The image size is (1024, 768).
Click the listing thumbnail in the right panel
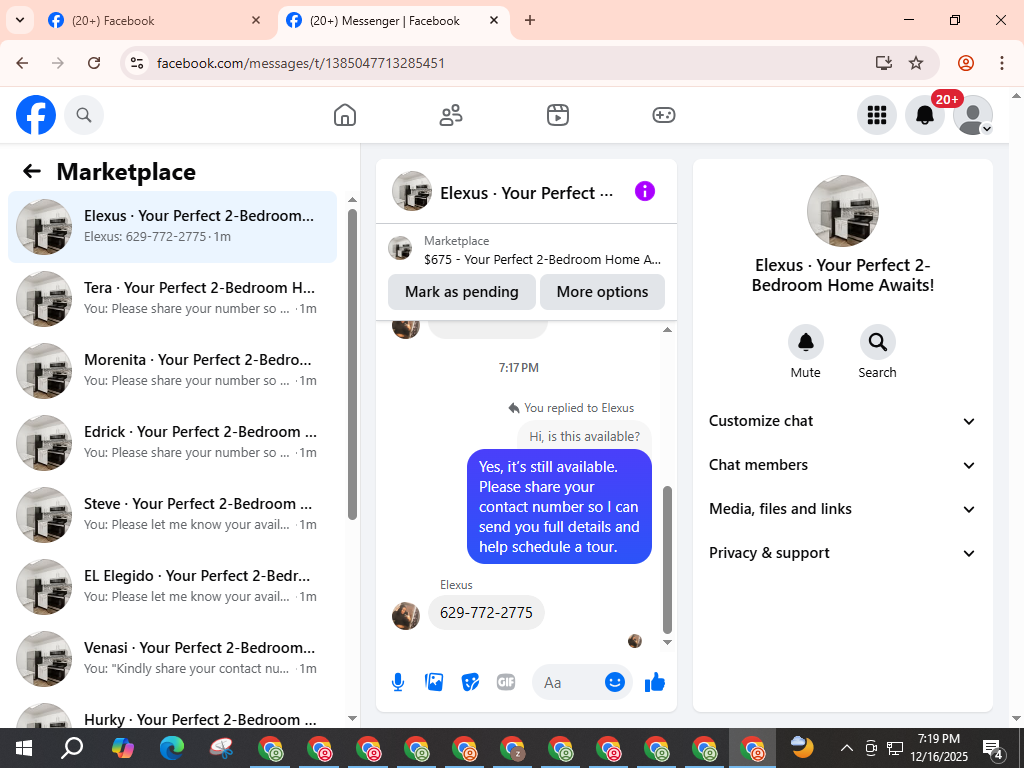842,211
